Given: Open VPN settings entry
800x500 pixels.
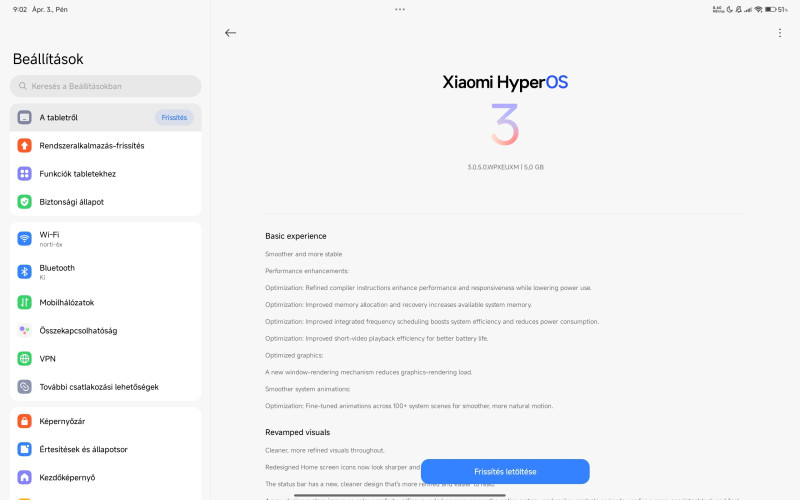Looking at the screenshot, I should click(106, 358).
